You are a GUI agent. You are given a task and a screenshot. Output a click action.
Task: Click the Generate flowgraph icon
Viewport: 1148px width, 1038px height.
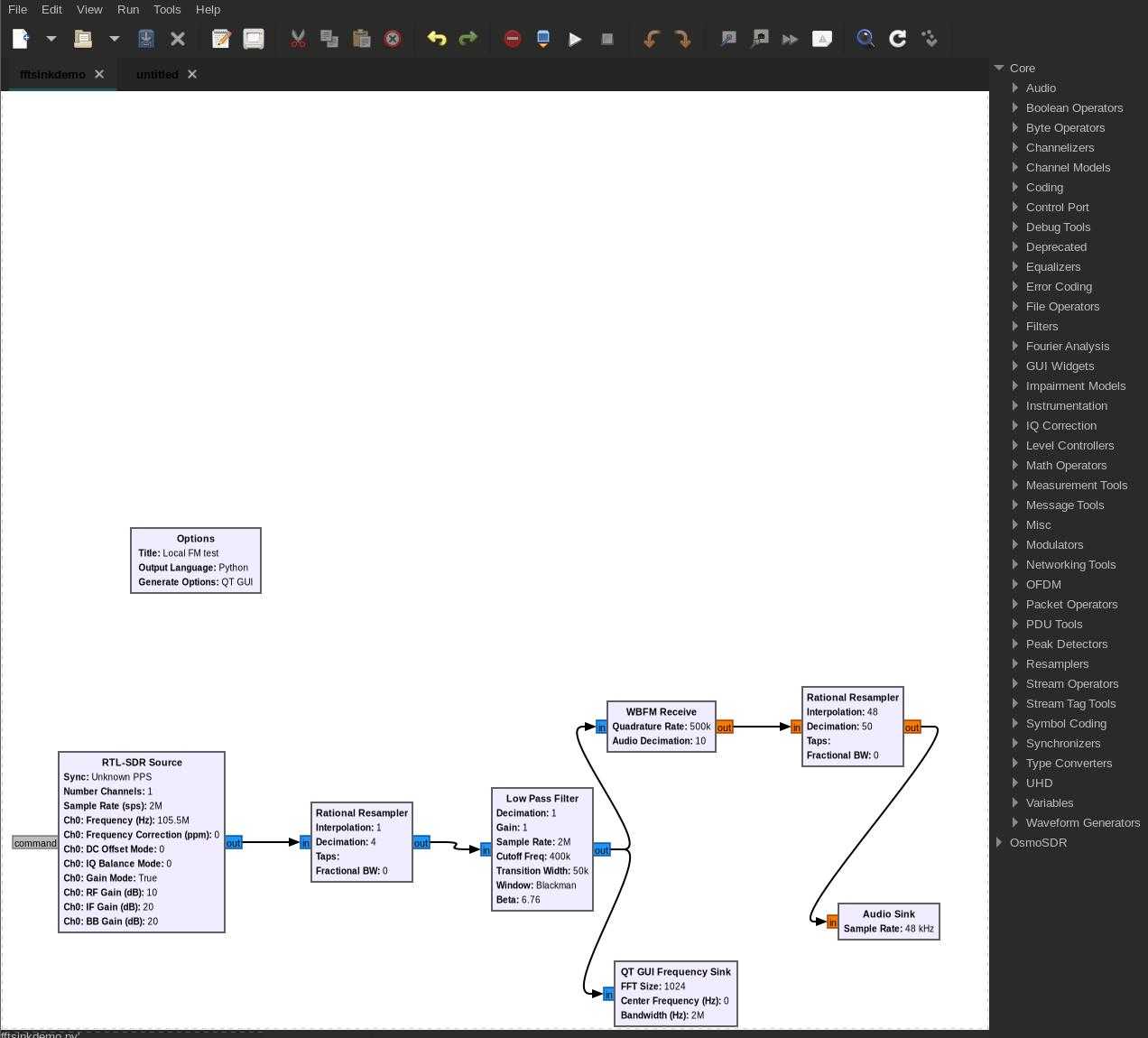click(543, 39)
